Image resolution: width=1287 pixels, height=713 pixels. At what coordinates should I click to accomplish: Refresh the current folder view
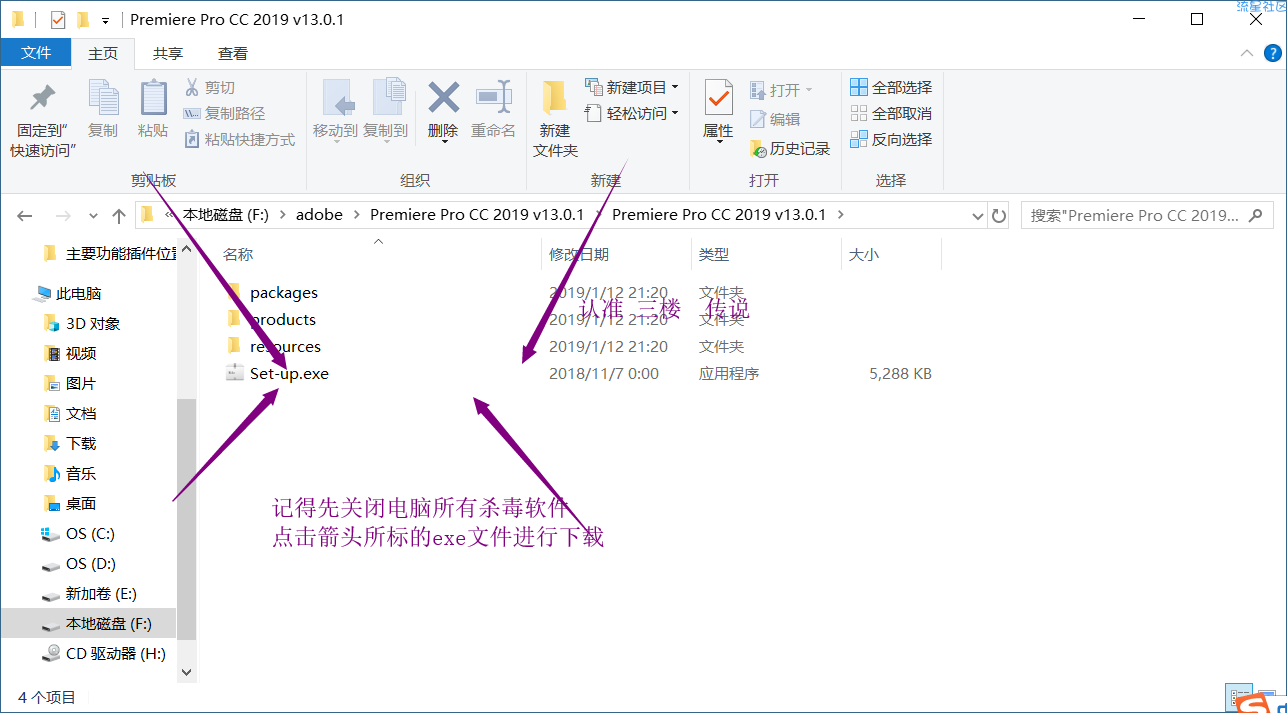[999, 215]
